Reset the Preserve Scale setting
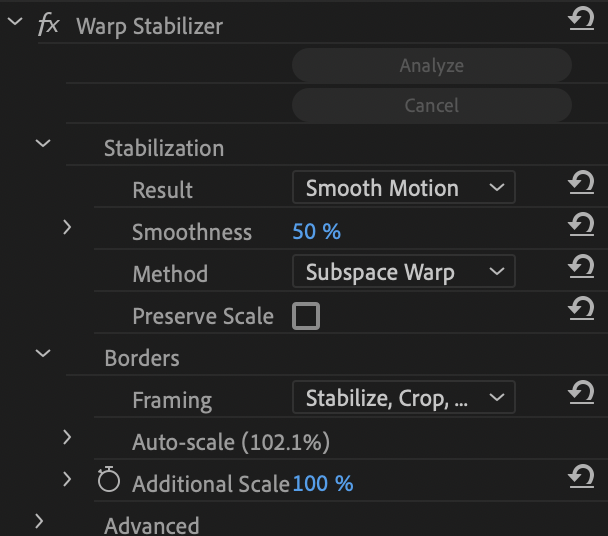608x536 pixels. point(581,309)
